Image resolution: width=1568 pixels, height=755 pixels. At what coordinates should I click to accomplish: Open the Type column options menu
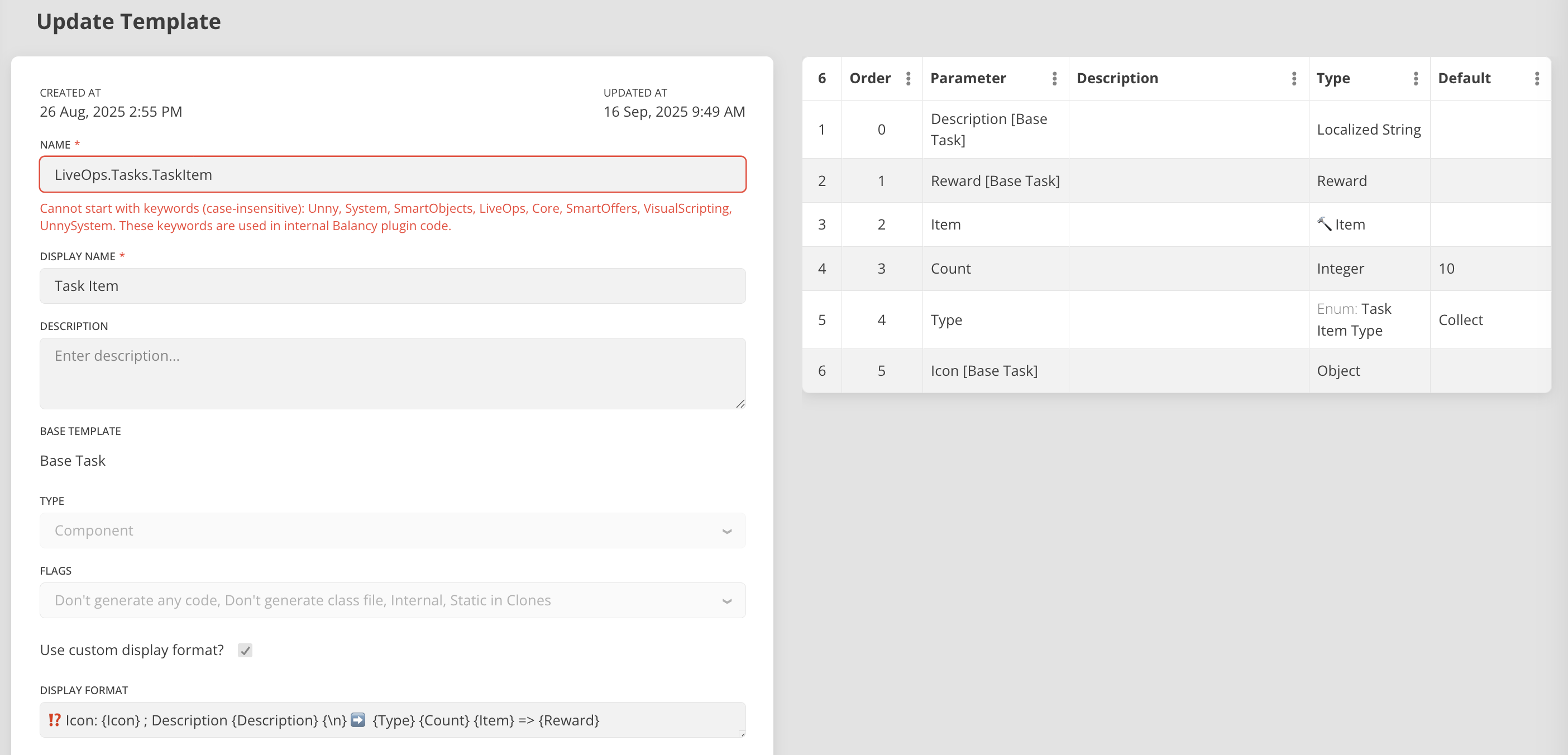point(1415,79)
